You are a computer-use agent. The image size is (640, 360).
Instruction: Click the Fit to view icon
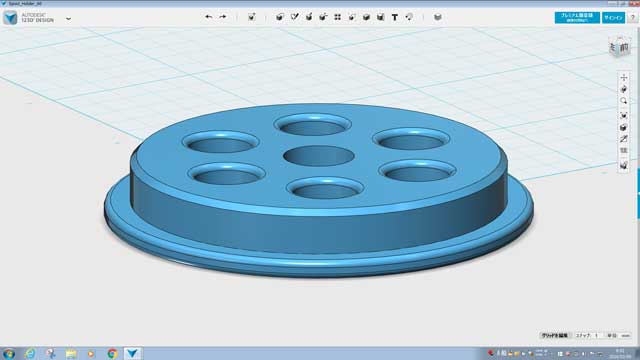tap(624, 116)
